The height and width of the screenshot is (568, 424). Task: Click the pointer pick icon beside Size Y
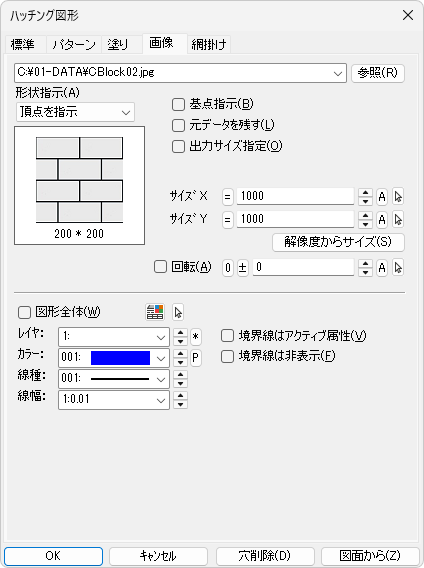coord(398,220)
